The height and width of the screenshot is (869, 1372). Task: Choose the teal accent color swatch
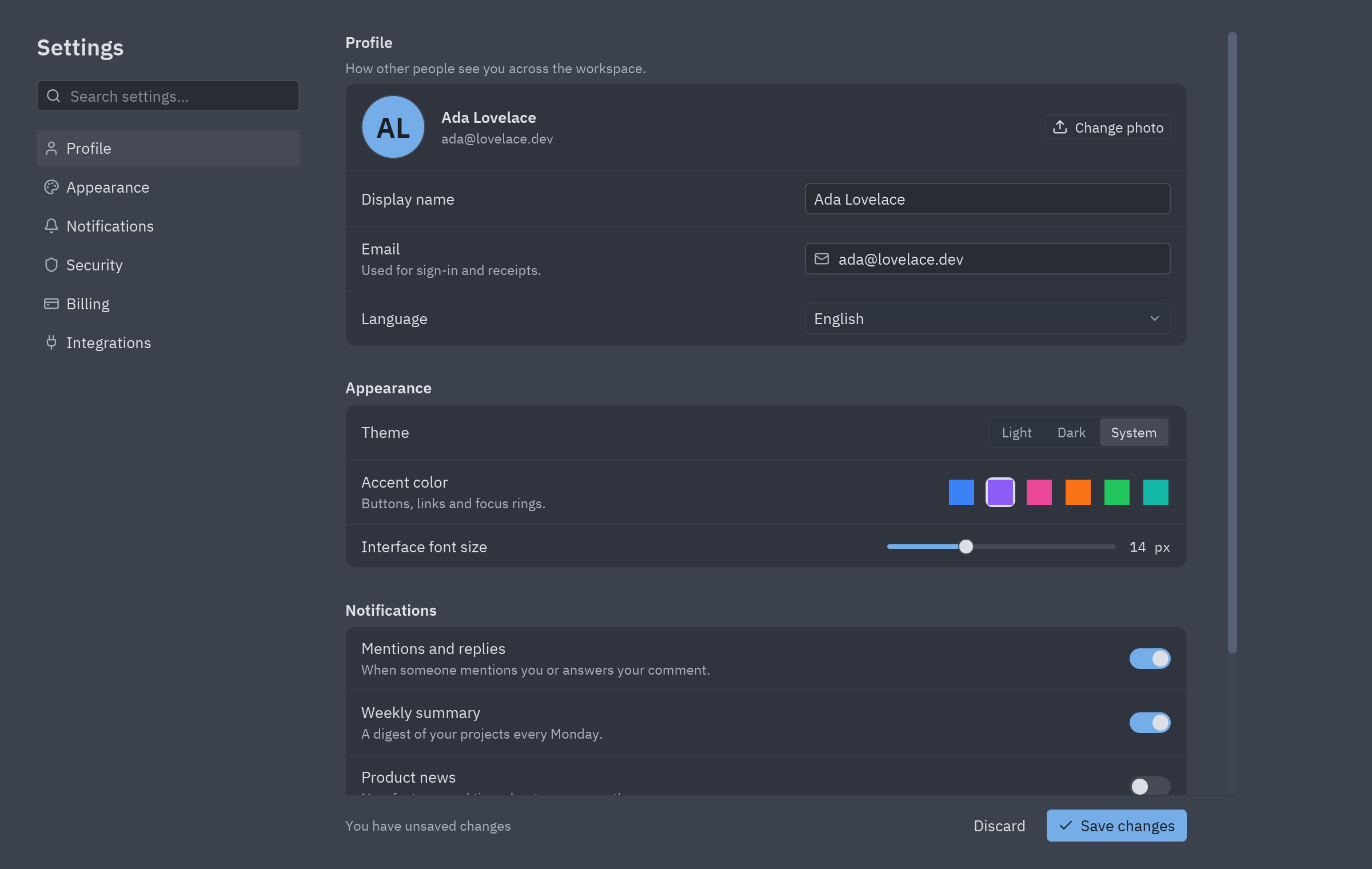pos(1156,492)
